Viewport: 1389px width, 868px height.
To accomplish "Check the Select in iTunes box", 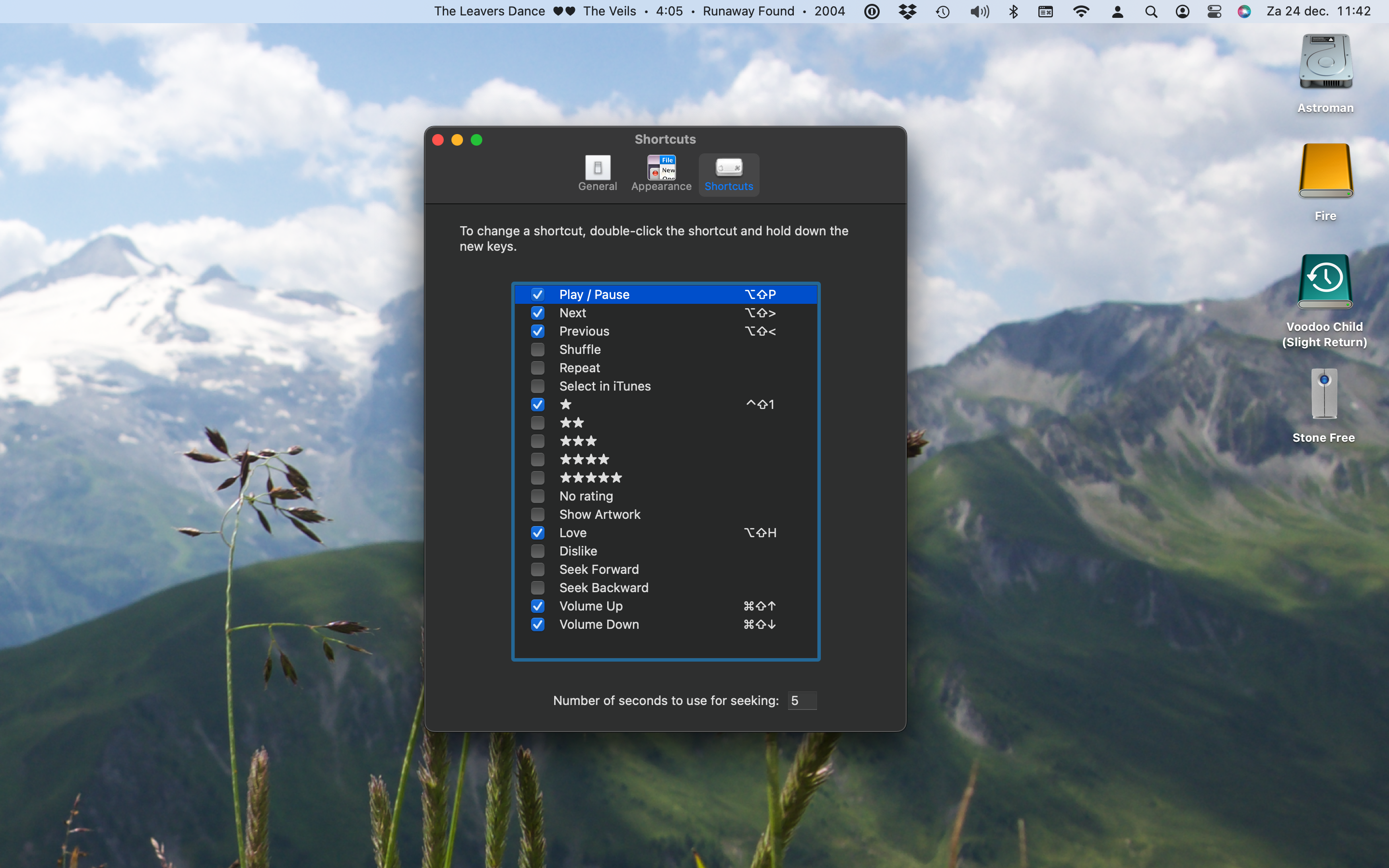I will tap(537, 386).
